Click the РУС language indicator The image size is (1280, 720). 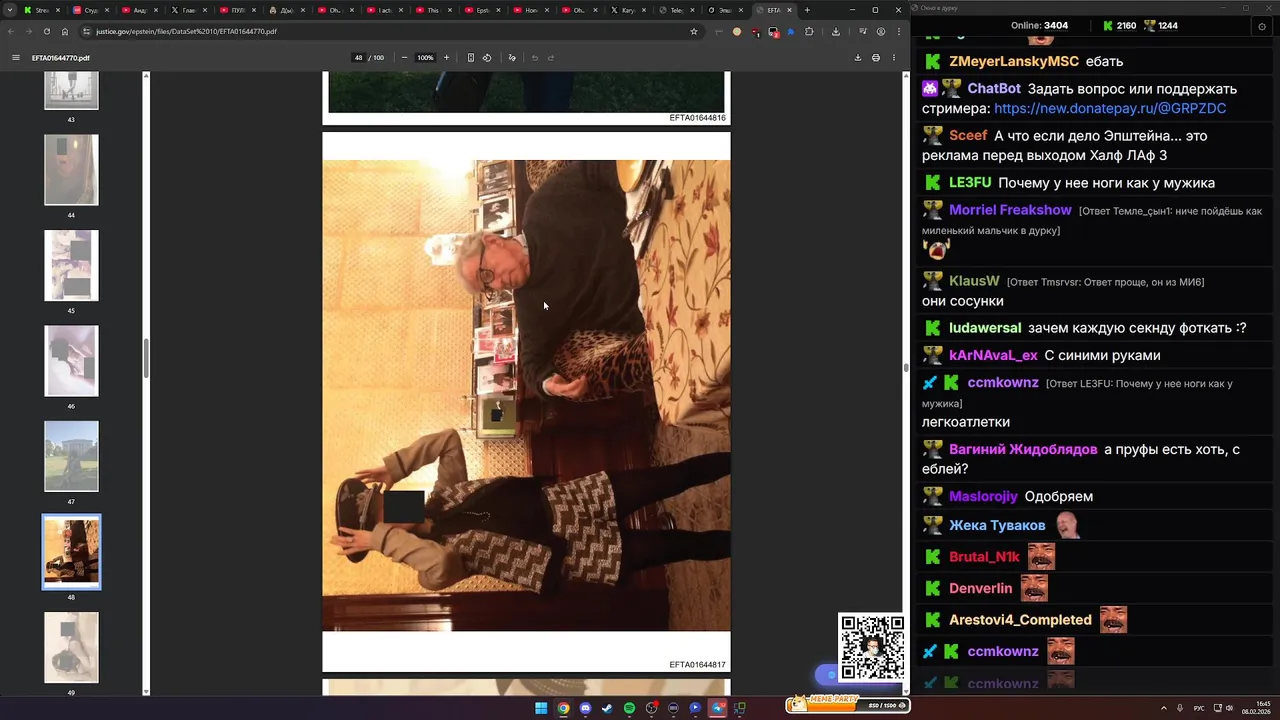[1199, 708]
